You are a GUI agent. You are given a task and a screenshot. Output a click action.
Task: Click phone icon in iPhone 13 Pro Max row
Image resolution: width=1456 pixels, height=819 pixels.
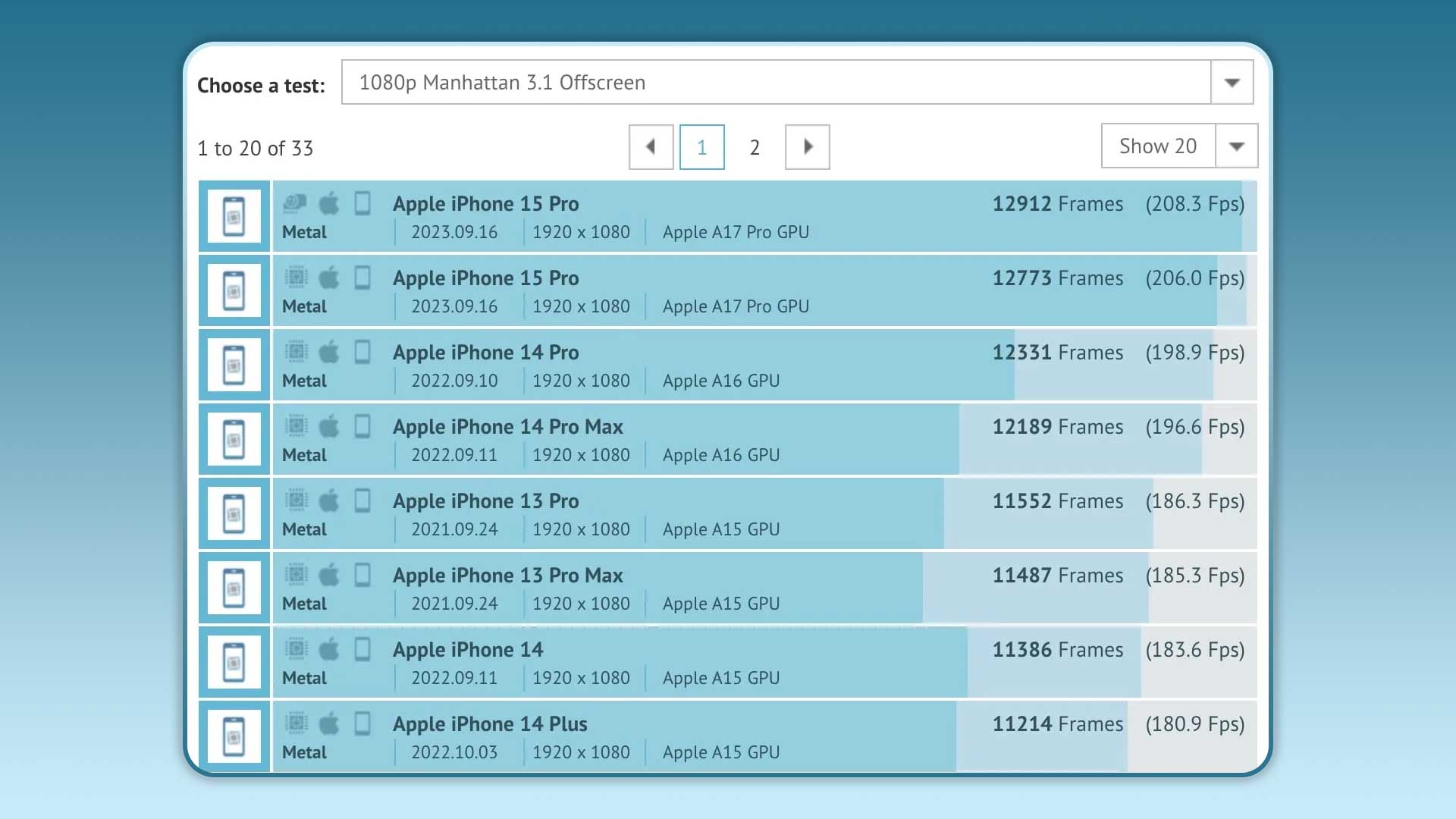[362, 574]
